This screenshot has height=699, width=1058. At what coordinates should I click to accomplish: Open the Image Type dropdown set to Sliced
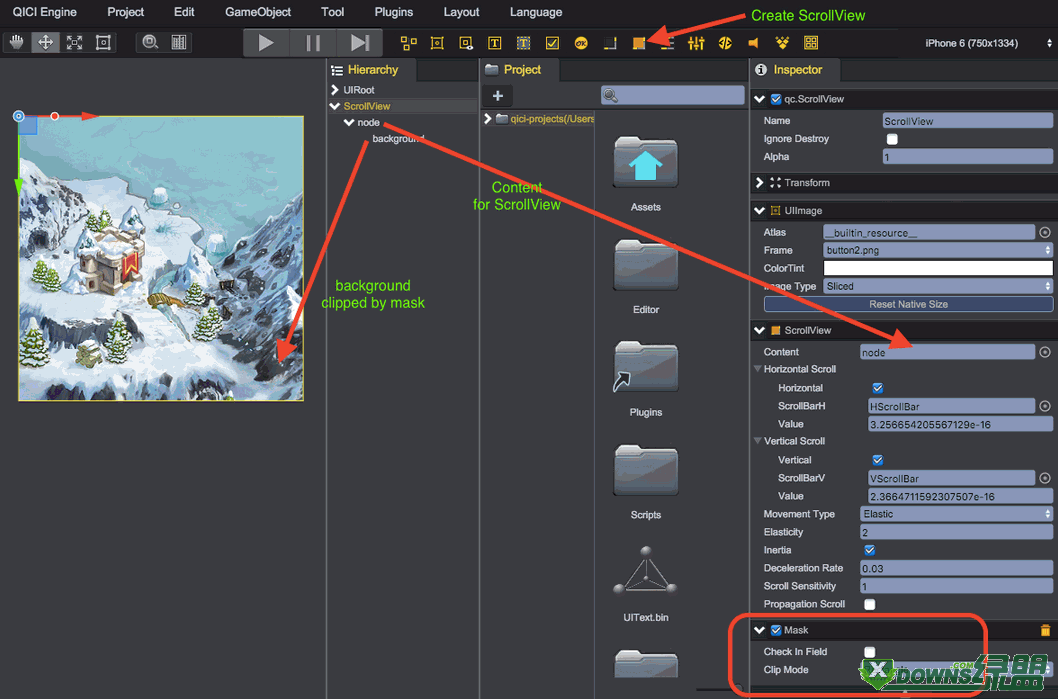(x=938, y=286)
